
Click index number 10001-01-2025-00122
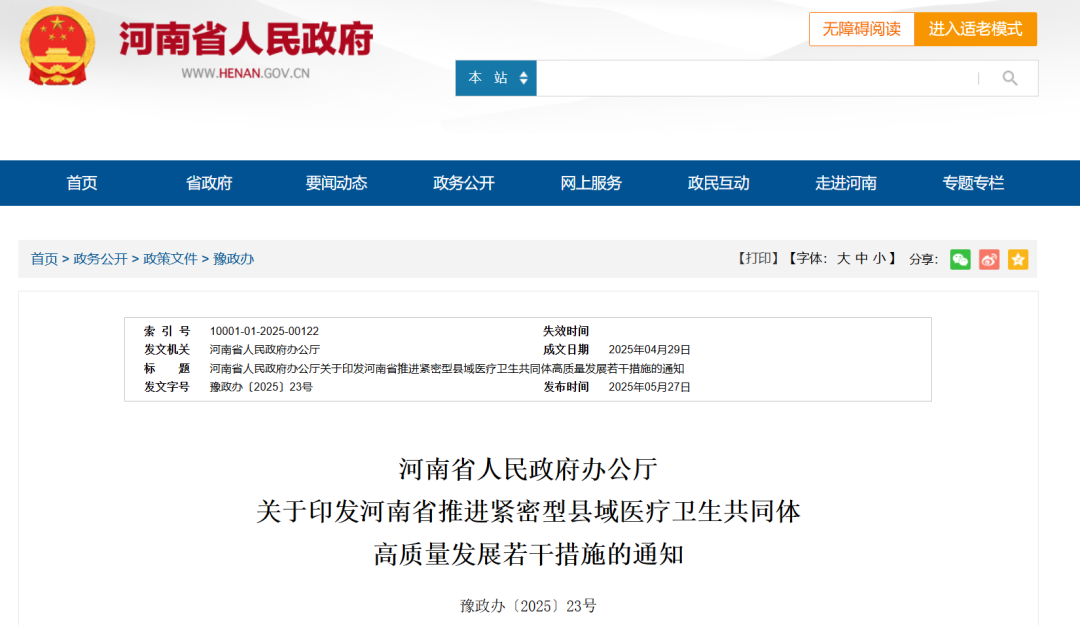pyautogui.click(x=264, y=331)
